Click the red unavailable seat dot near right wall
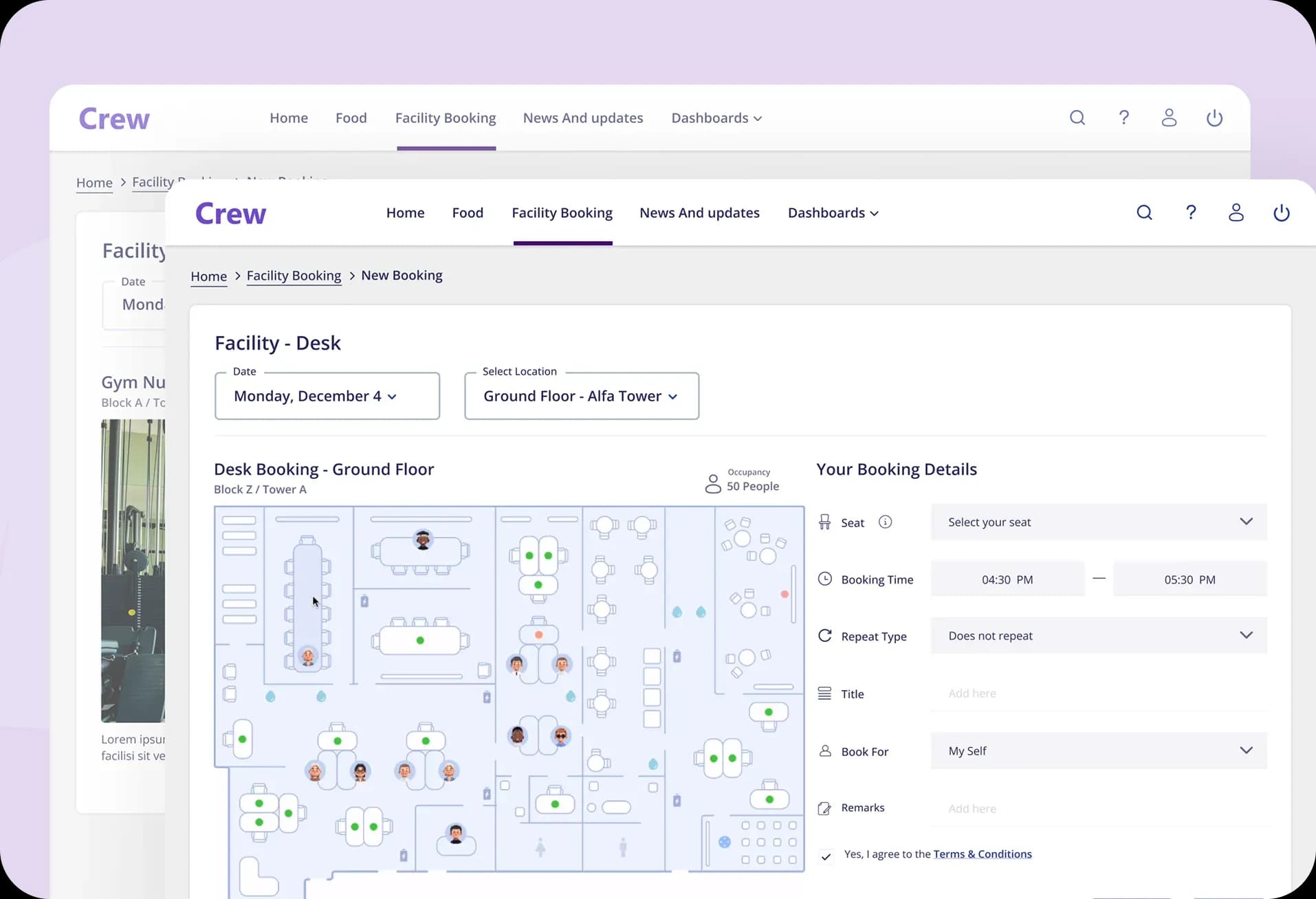Viewport: 1316px width, 899px height. tap(785, 594)
